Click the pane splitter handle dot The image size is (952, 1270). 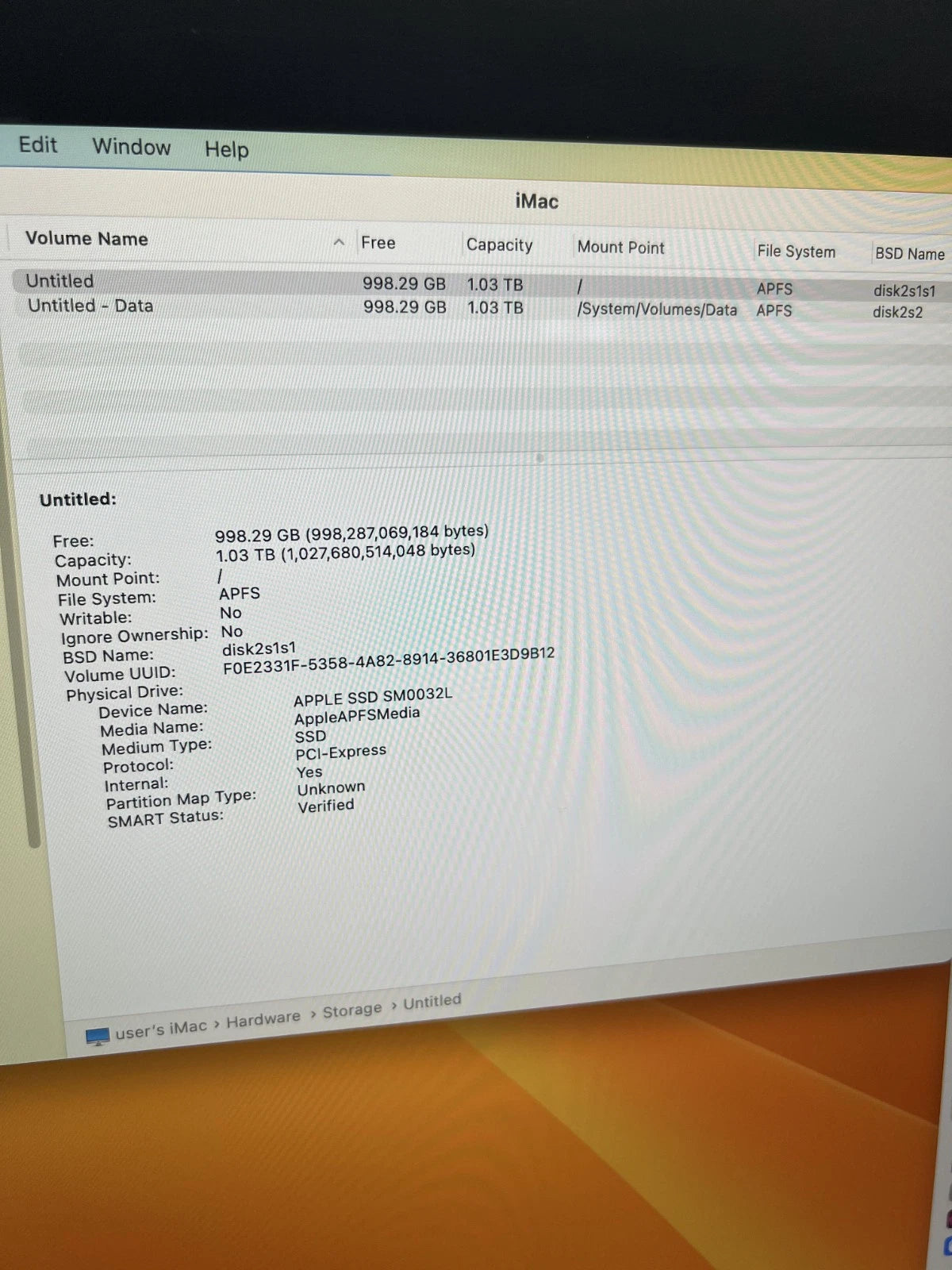(539, 458)
